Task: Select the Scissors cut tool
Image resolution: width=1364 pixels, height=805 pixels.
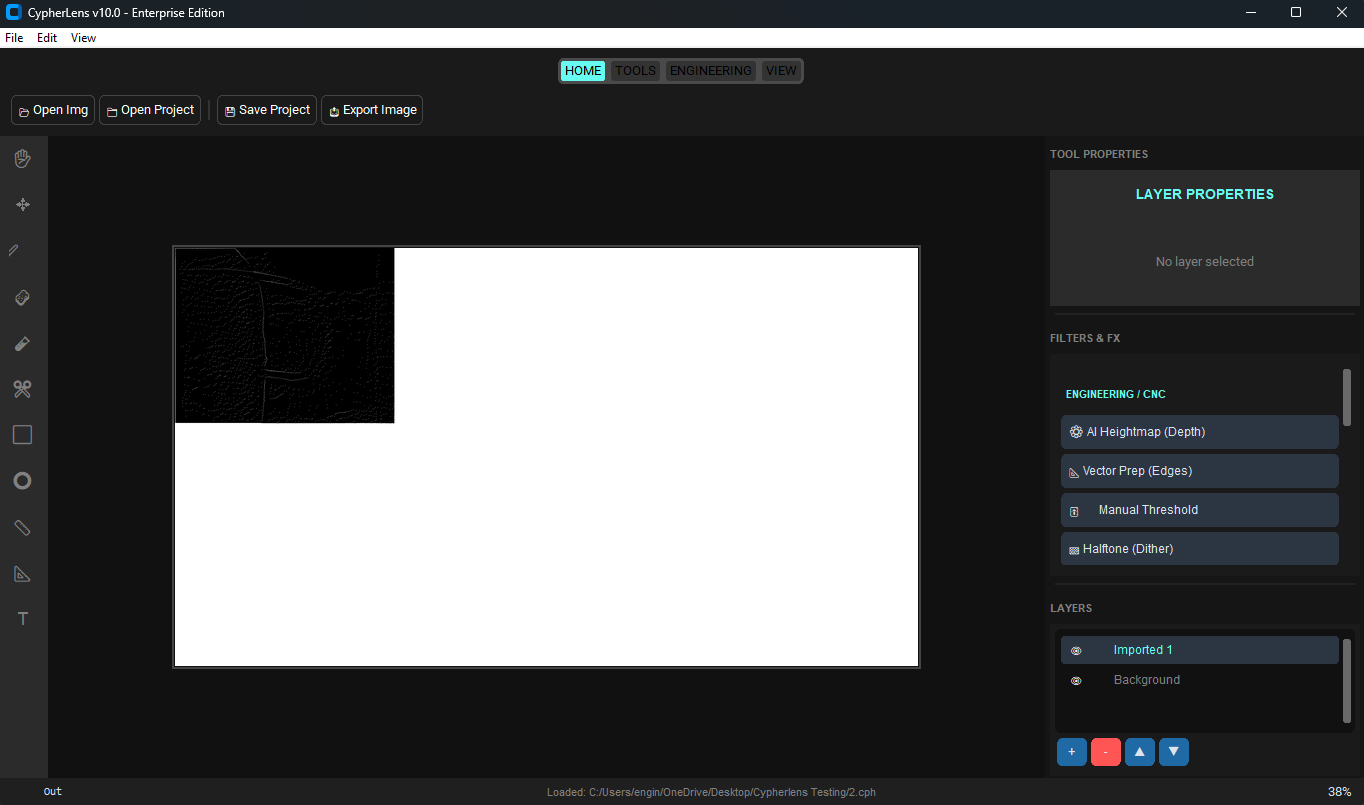Action: click(x=22, y=389)
